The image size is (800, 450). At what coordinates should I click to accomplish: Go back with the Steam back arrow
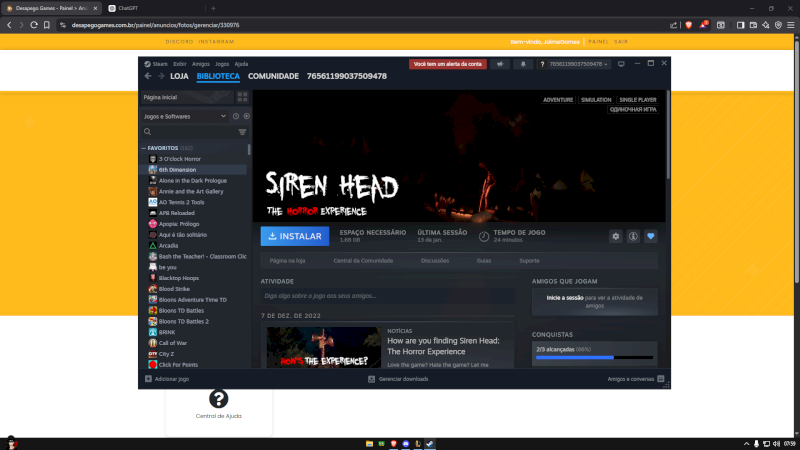147,76
